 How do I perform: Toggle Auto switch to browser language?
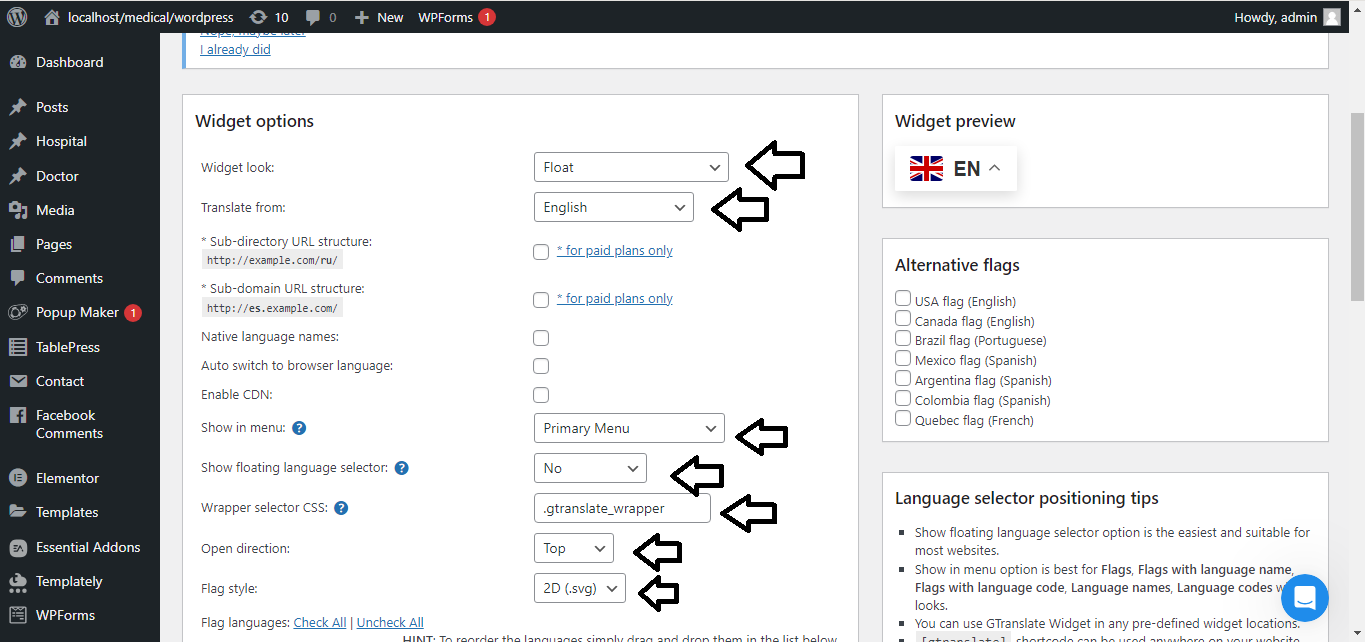(x=541, y=366)
